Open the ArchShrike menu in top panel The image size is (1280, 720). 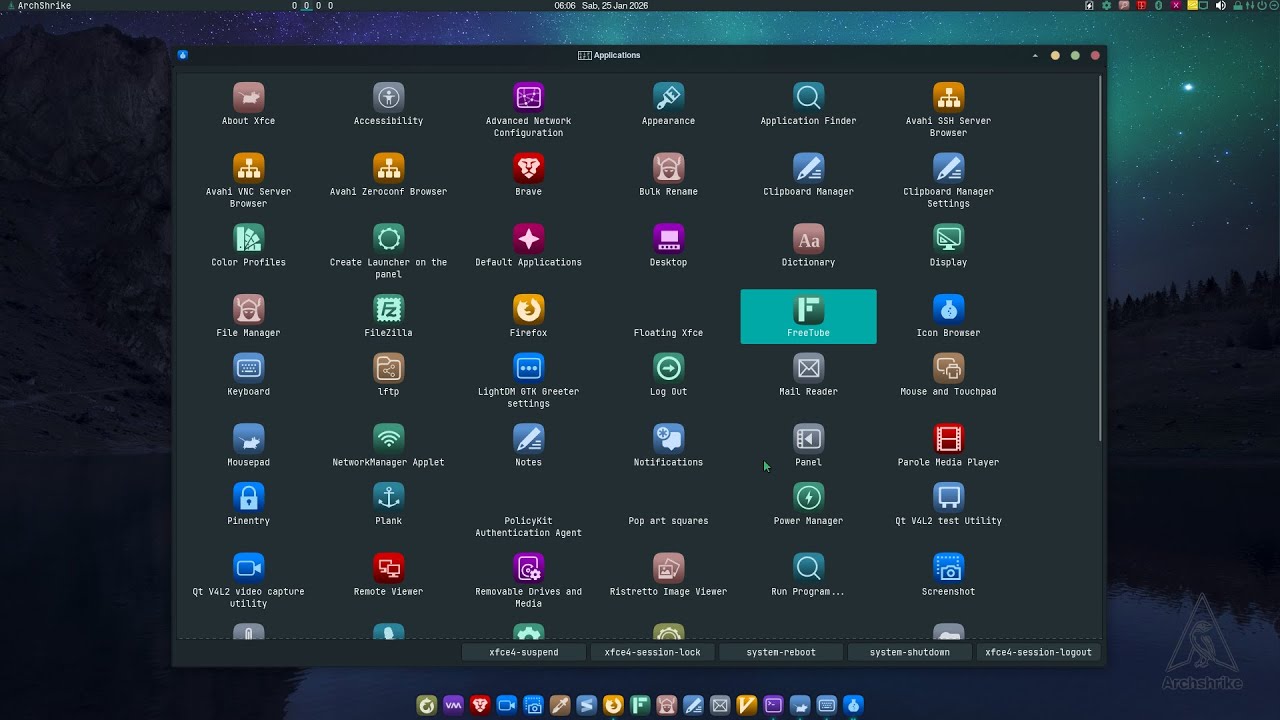pos(37,6)
